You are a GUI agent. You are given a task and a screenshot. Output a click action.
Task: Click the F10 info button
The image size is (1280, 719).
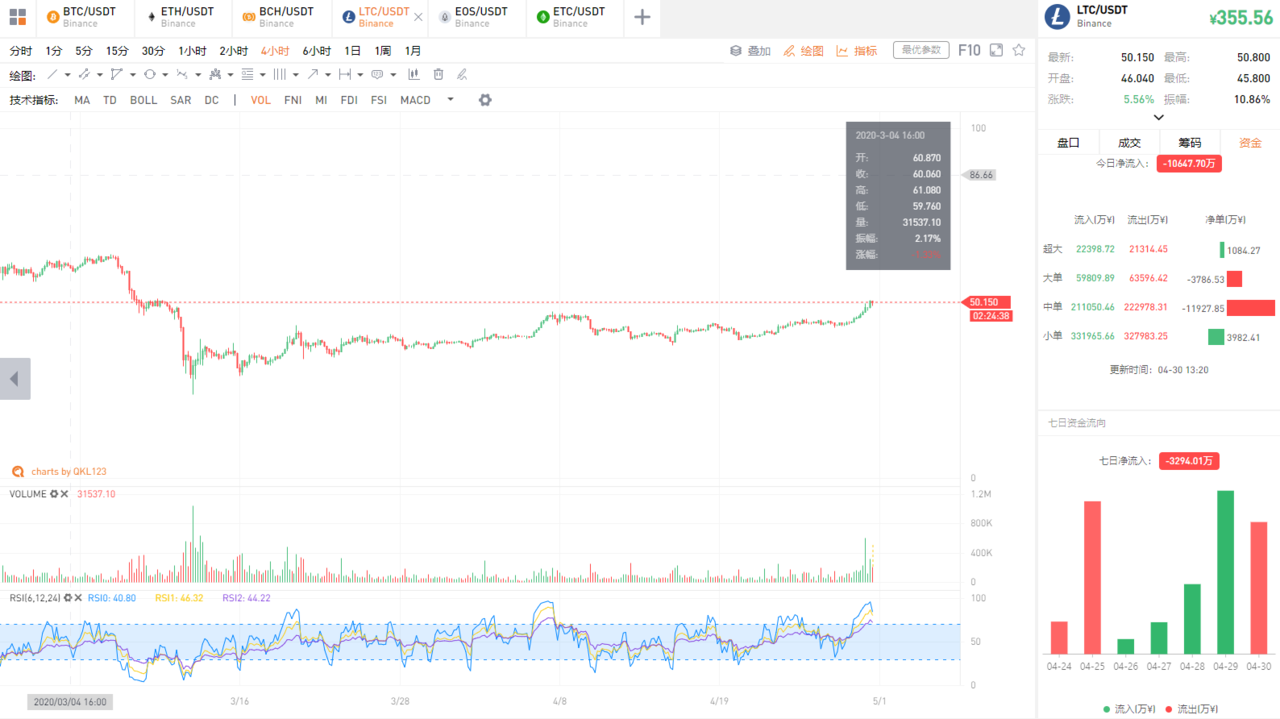[969, 50]
